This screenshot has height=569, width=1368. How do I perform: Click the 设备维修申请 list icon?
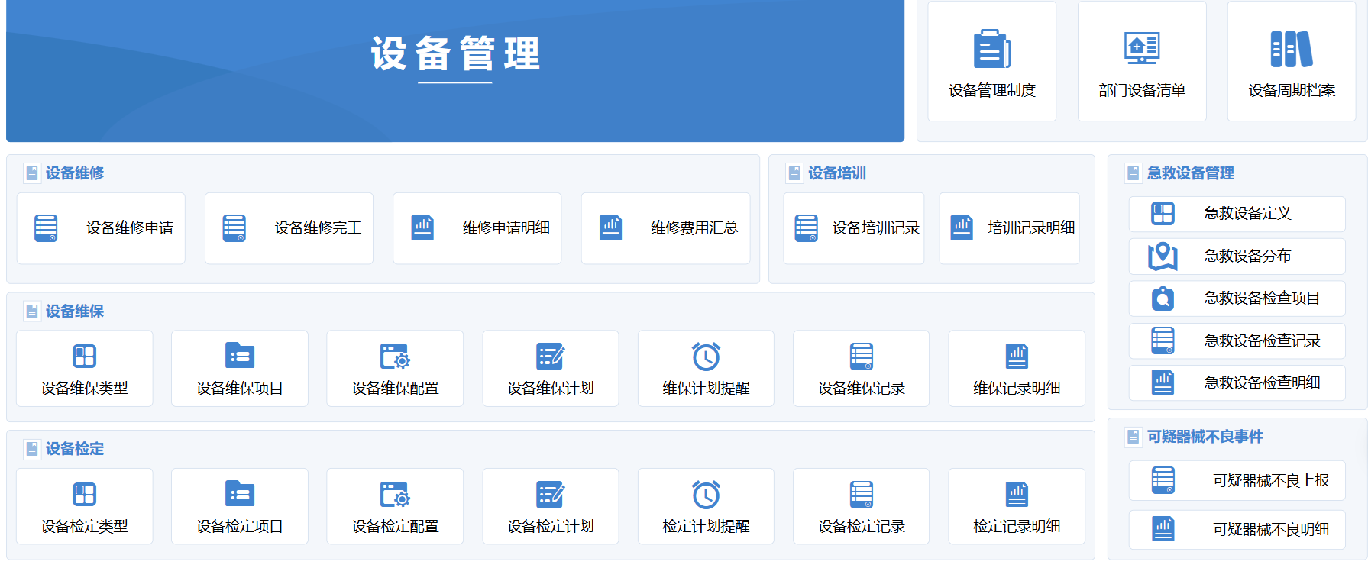tap(46, 228)
